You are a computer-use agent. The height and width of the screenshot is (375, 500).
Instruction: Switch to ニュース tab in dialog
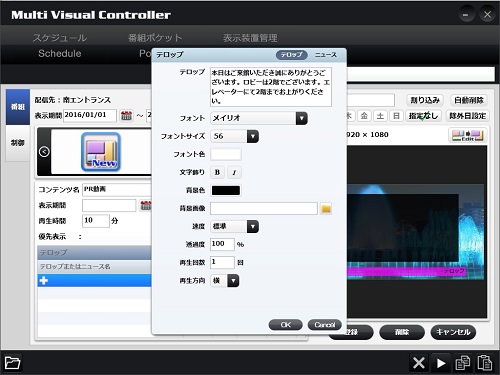326,55
